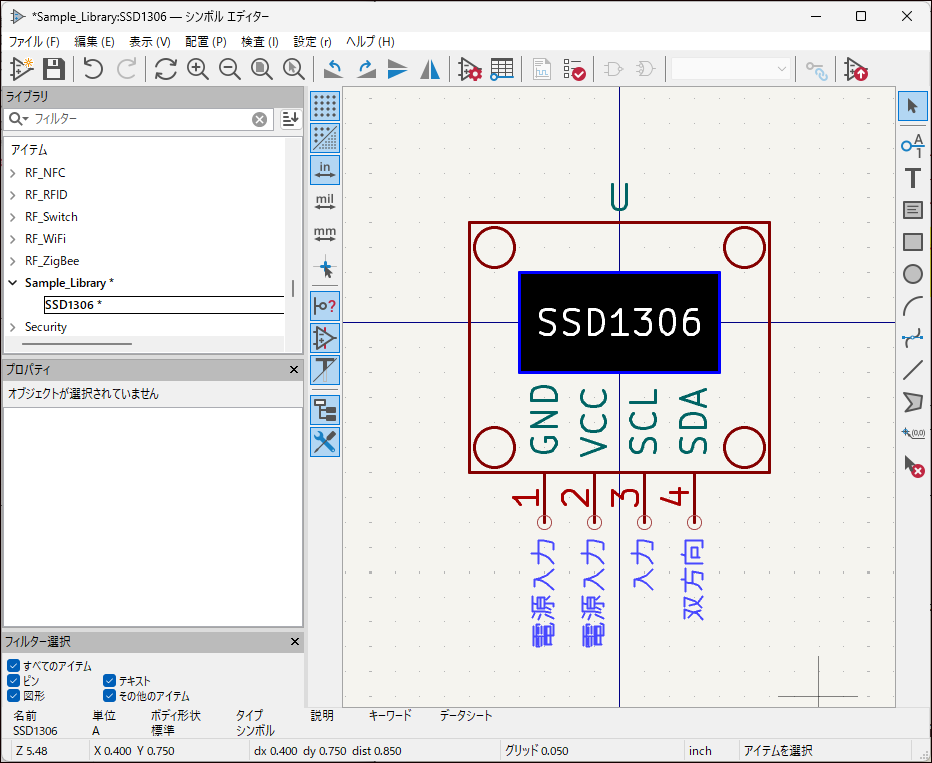Open the pin table icon
Viewport: 932px width, 763px height.
[x=502, y=69]
